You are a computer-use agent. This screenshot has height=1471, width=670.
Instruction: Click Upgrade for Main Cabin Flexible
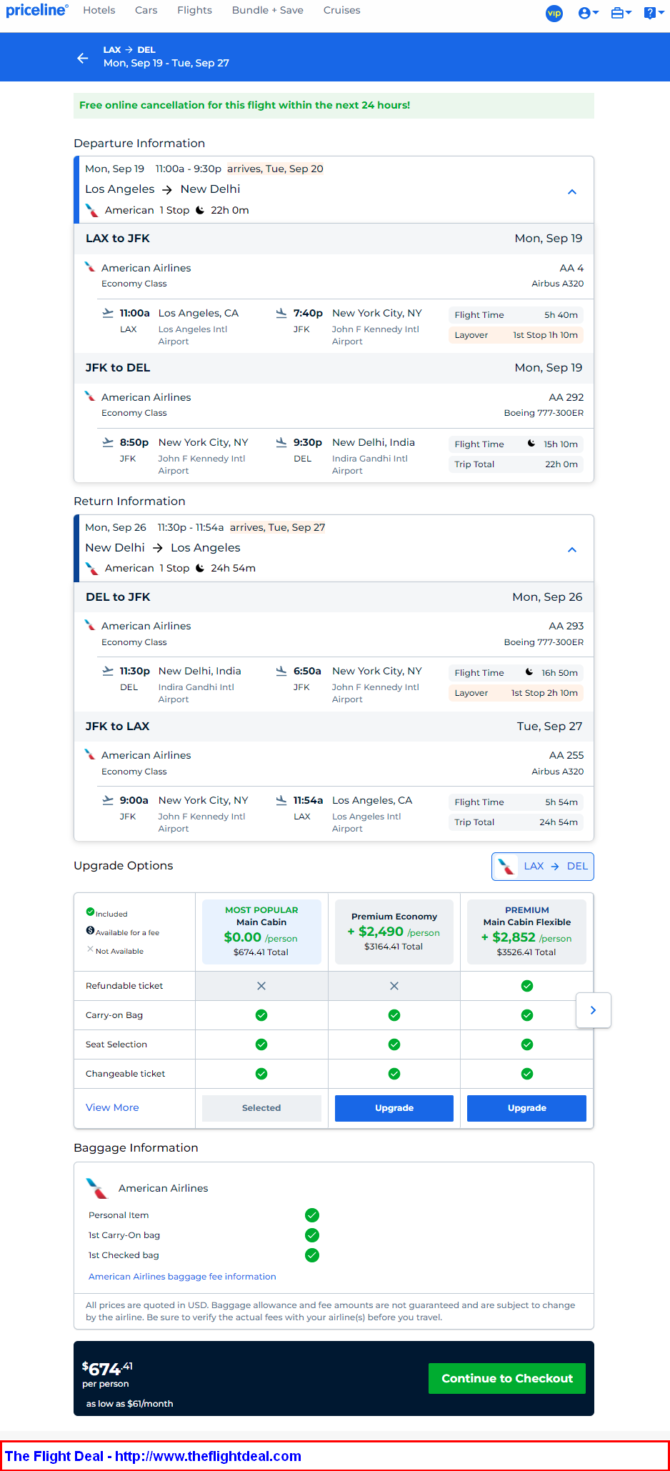(526, 1108)
